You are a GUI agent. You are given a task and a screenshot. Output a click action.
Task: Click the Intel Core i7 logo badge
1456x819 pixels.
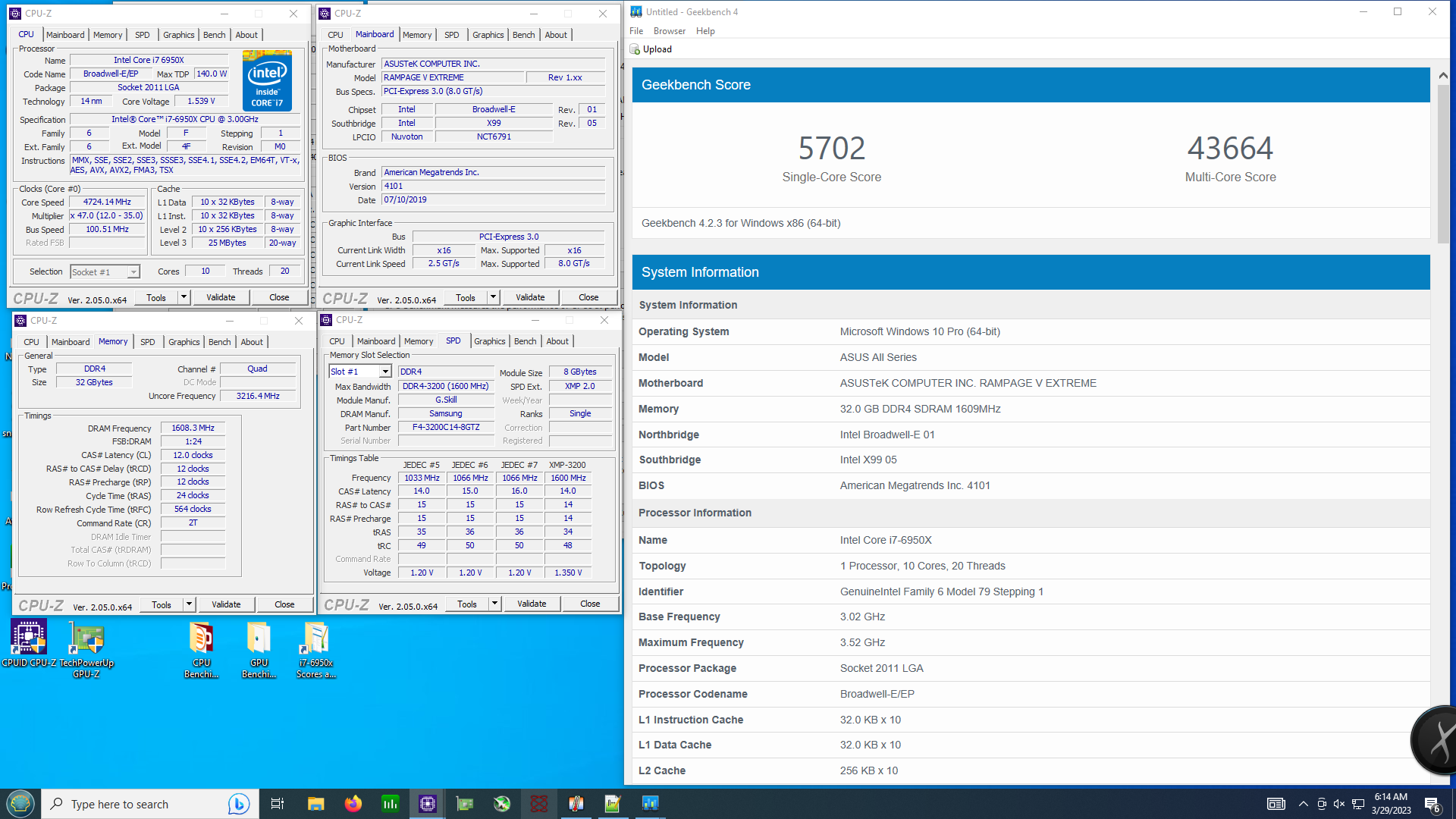[x=267, y=80]
